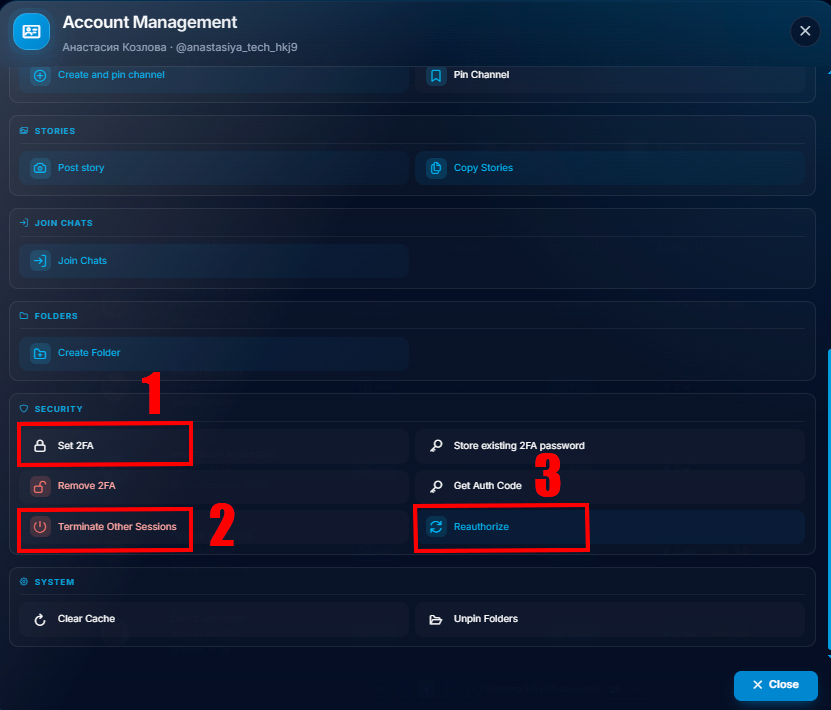Open Store existing 2FA password

pos(610,446)
